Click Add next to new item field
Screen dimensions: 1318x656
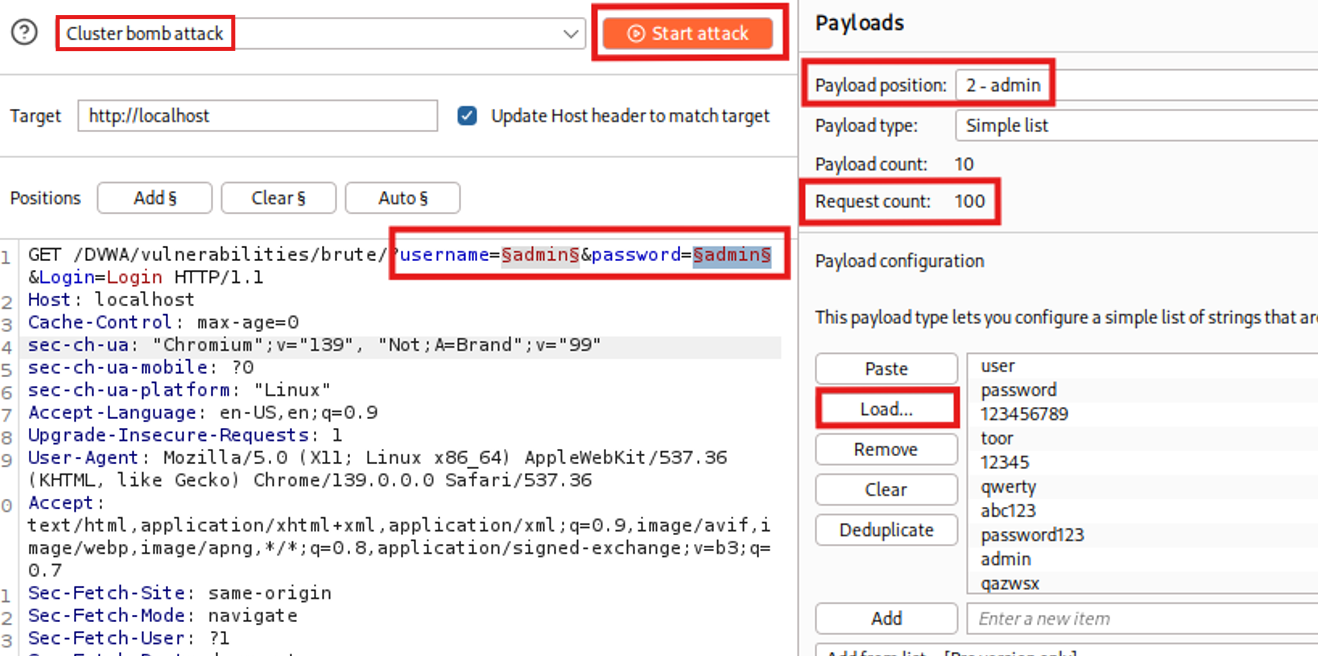(886, 618)
